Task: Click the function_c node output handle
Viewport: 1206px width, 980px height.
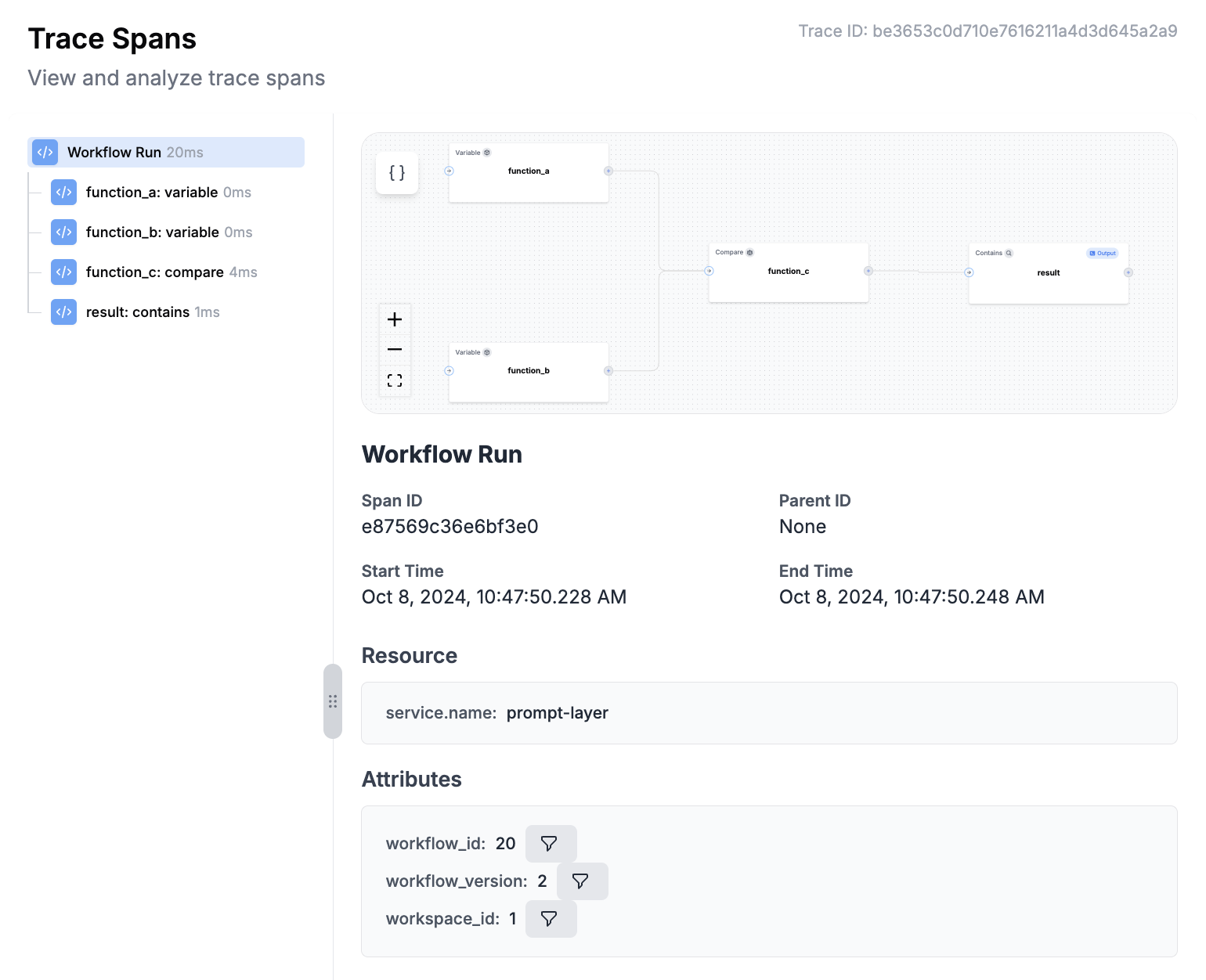Action: coord(868,271)
